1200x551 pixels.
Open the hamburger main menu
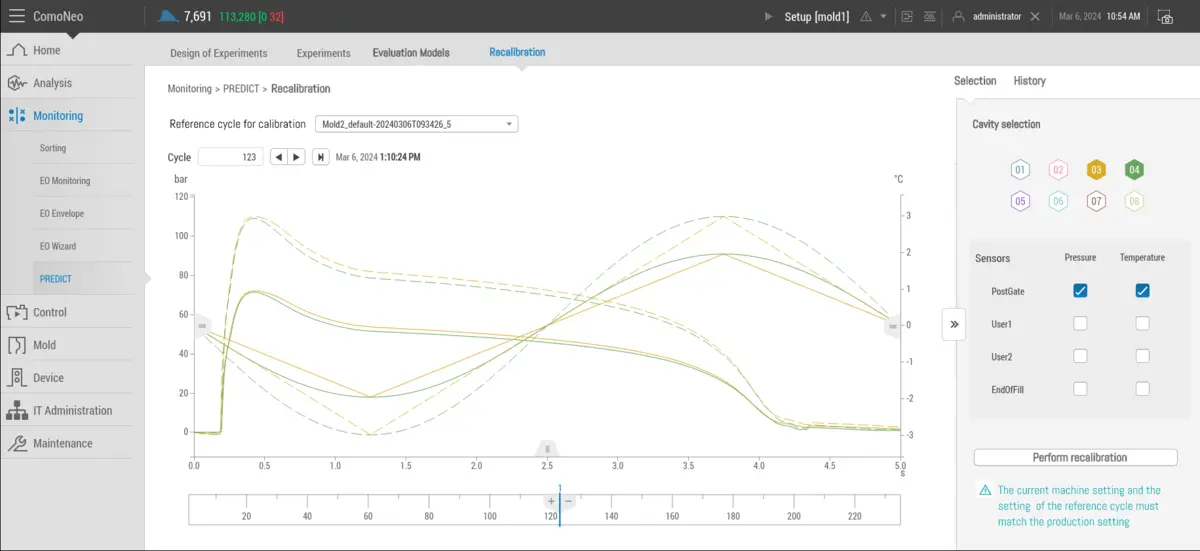coord(17,16)
